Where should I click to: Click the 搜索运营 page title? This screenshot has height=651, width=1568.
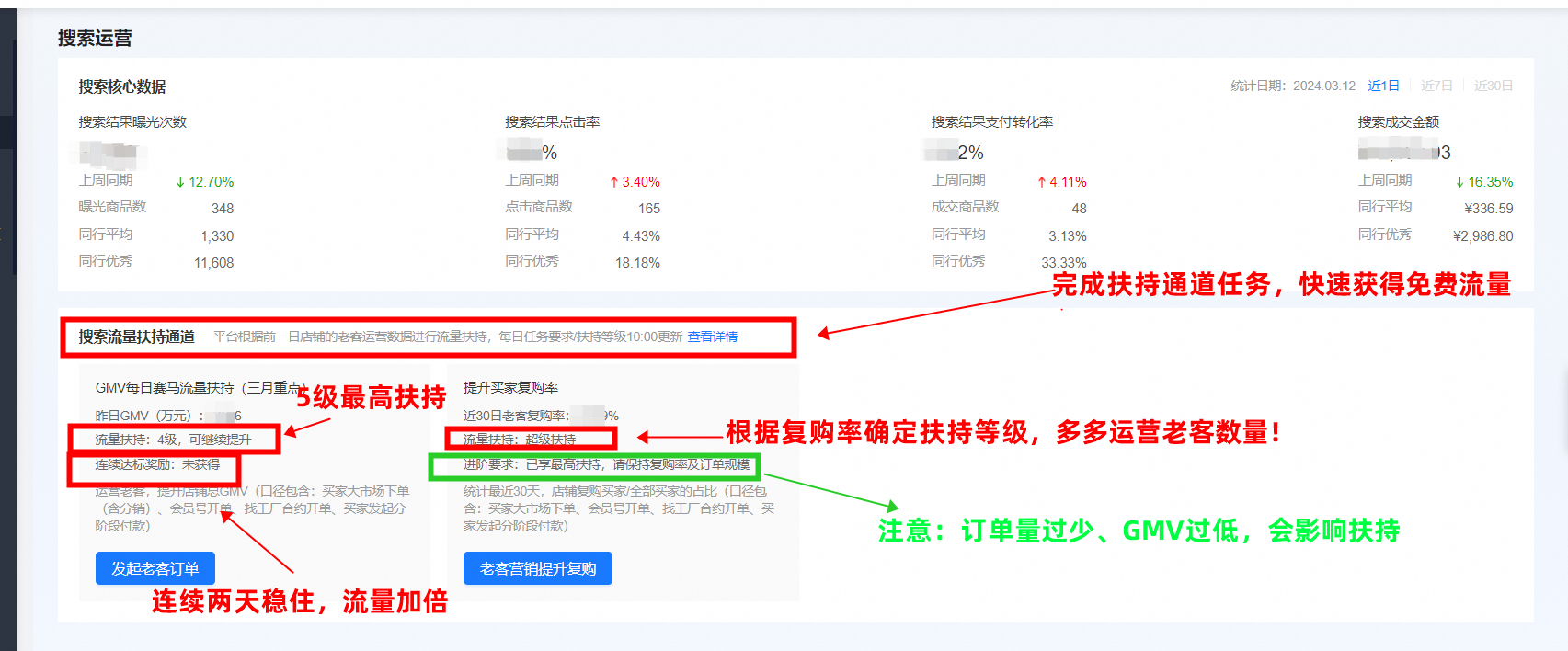[x=95, y=38]
